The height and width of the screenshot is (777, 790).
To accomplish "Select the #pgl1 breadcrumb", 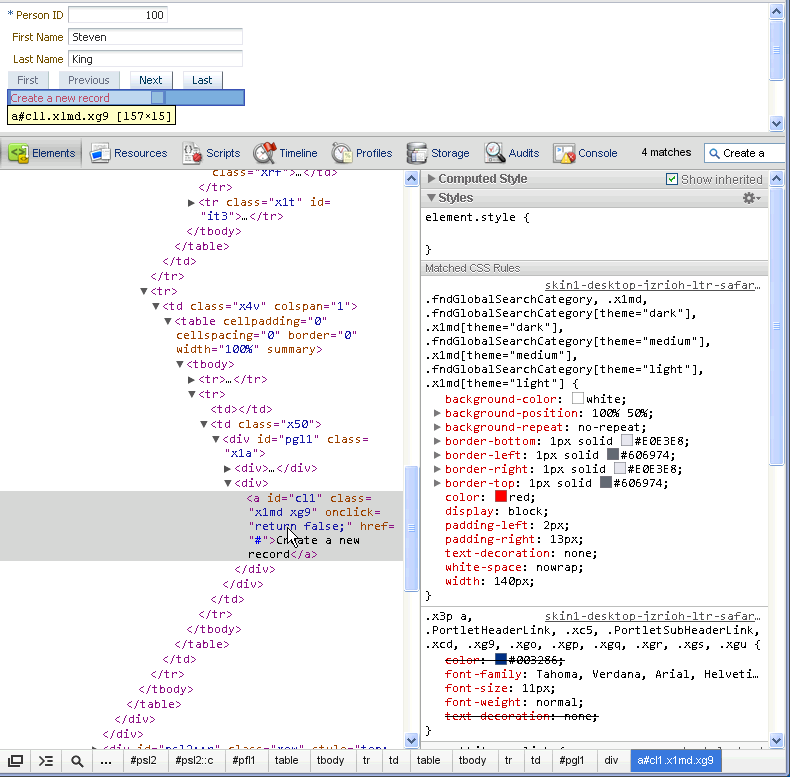I will (x=571, y=760).
